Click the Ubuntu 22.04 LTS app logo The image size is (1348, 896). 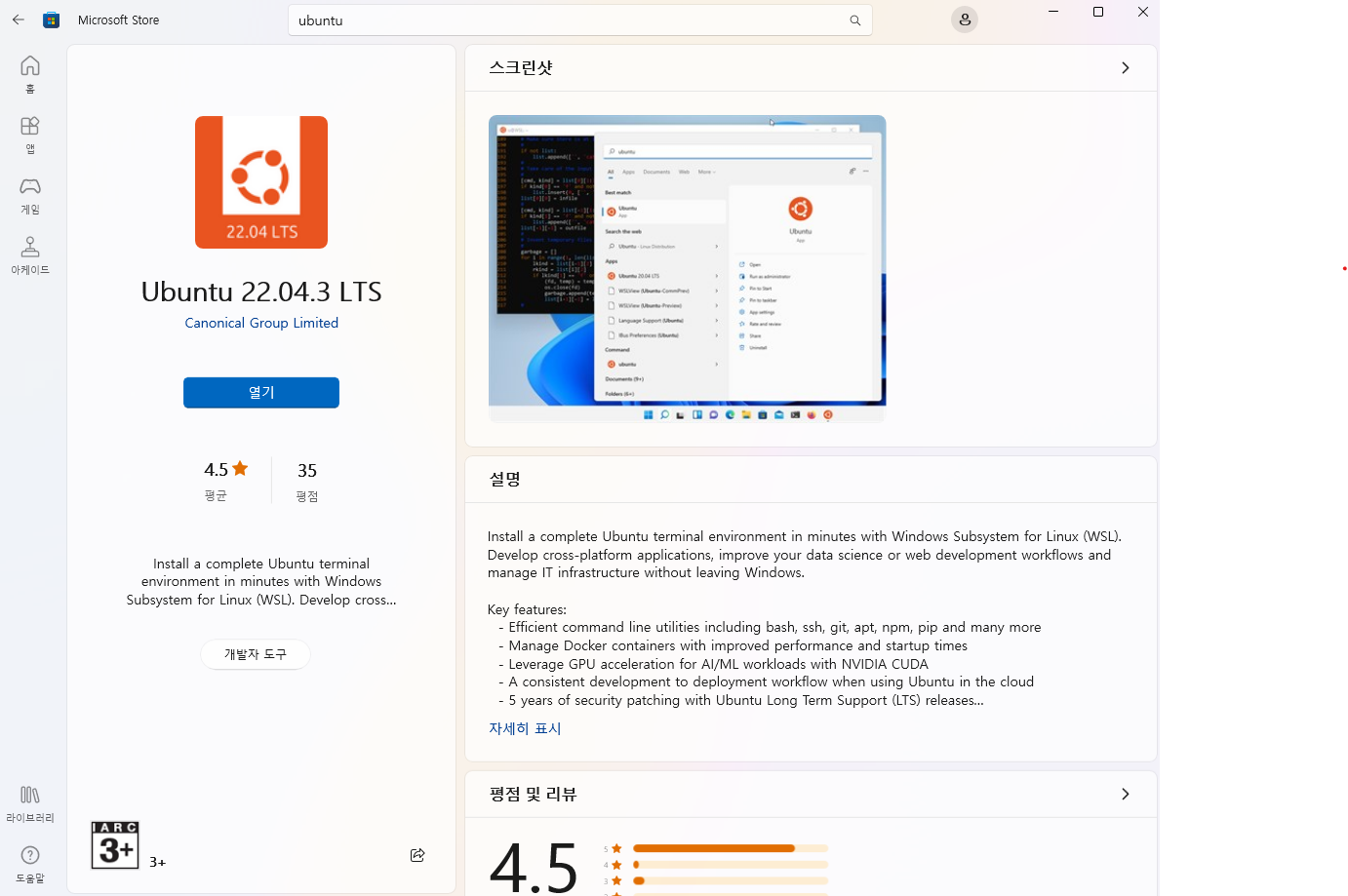pyautogui.click(x=261, y=182)
